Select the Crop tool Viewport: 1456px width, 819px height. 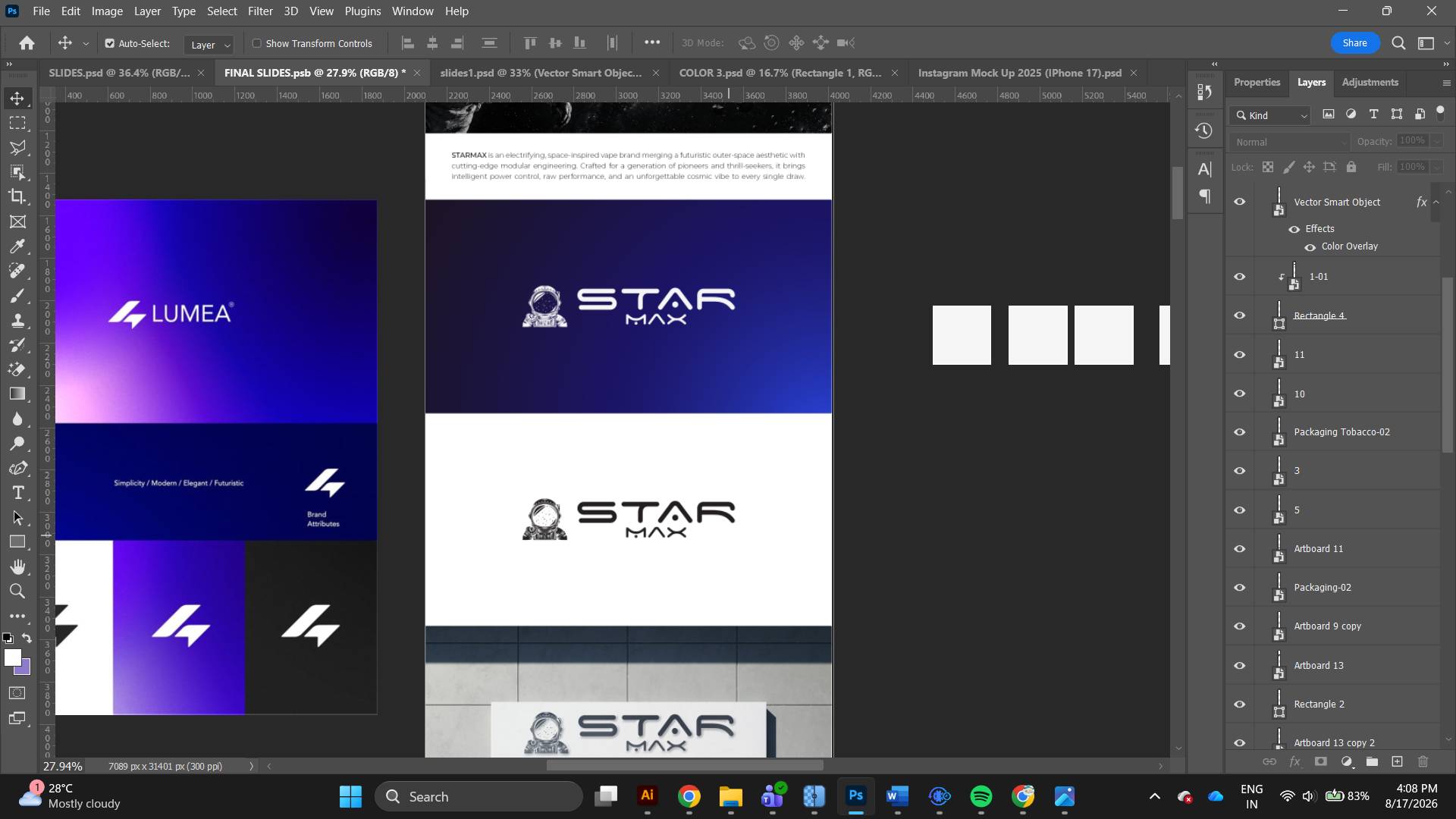17,196
